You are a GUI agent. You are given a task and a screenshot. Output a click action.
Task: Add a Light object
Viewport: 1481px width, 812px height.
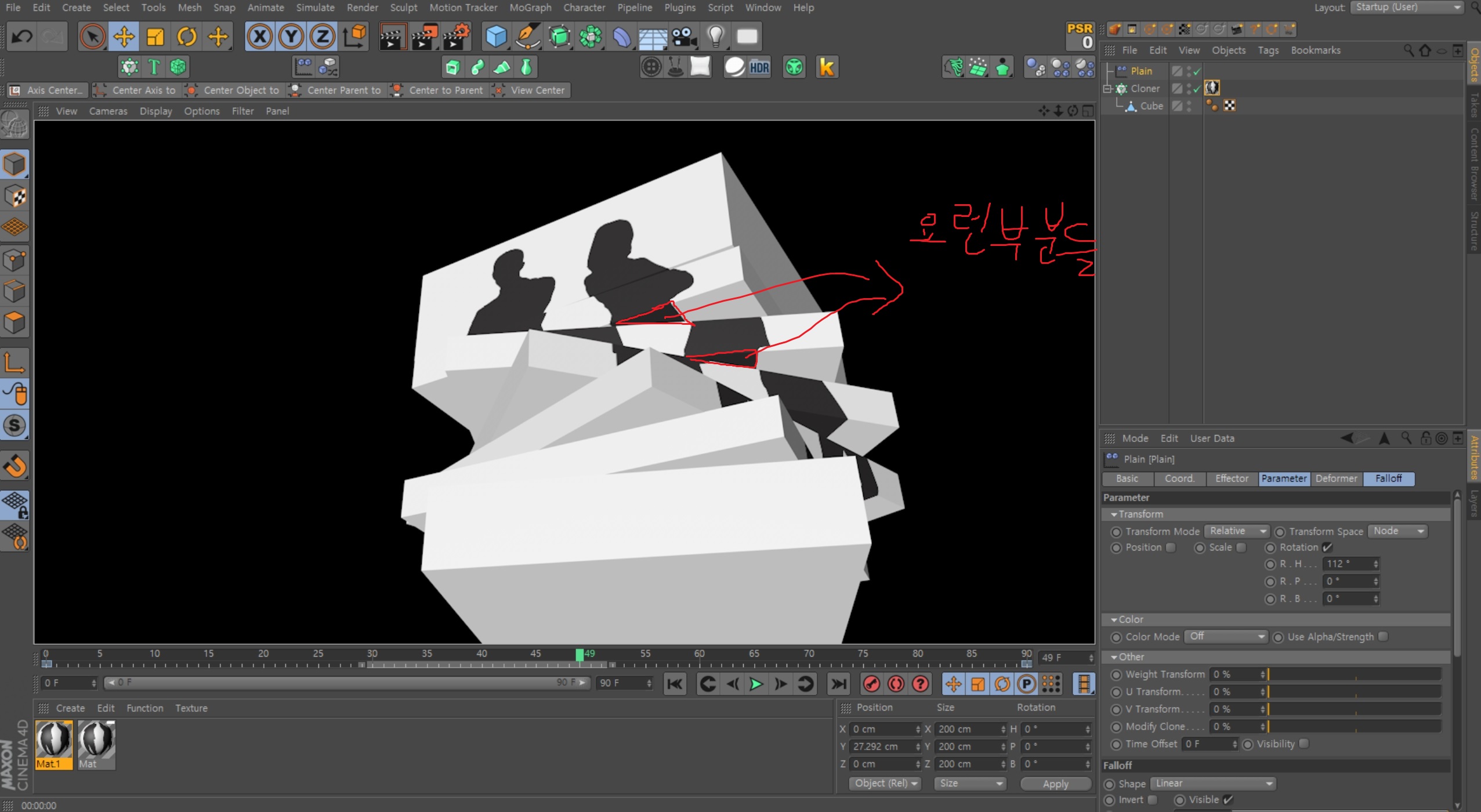click(716, 37)
